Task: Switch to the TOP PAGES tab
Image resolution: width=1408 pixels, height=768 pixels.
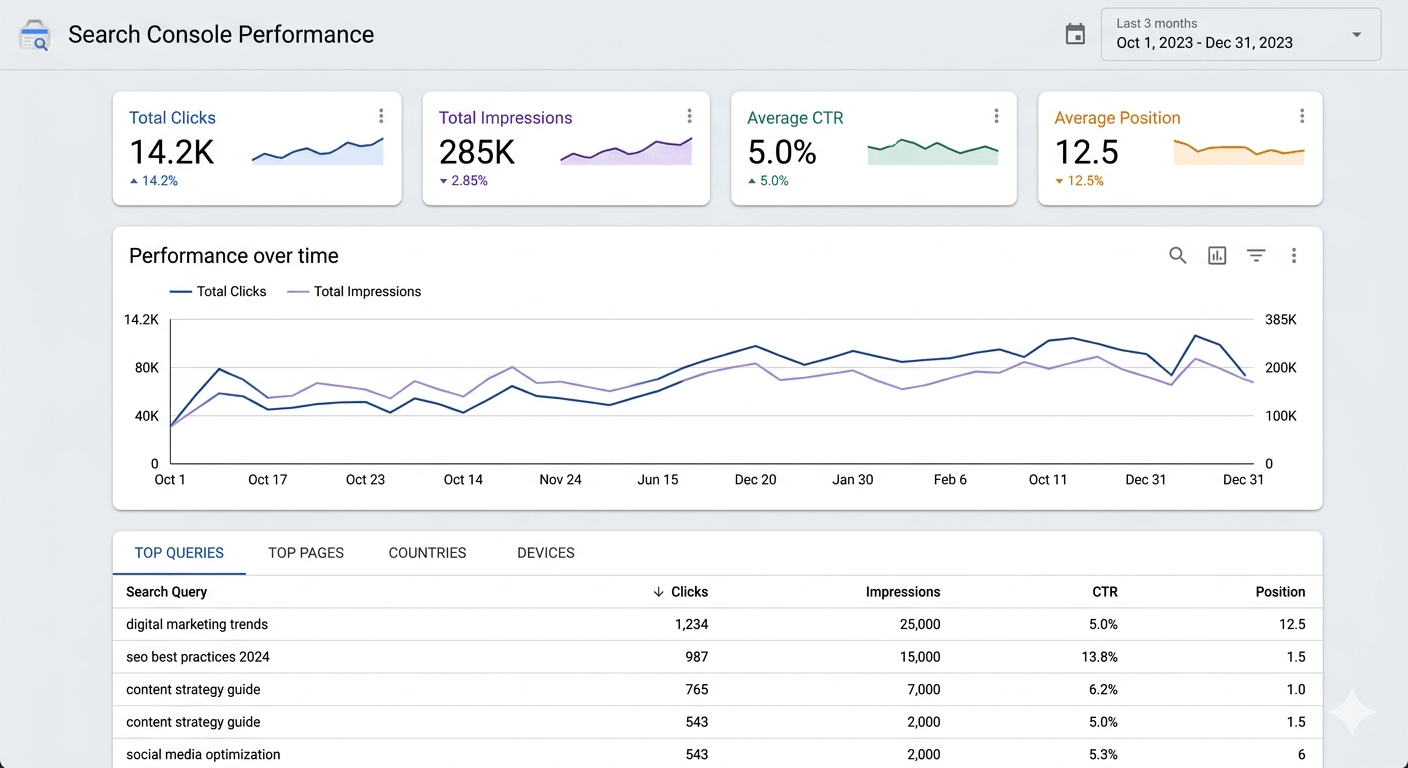Action: (x=306, y=553)
